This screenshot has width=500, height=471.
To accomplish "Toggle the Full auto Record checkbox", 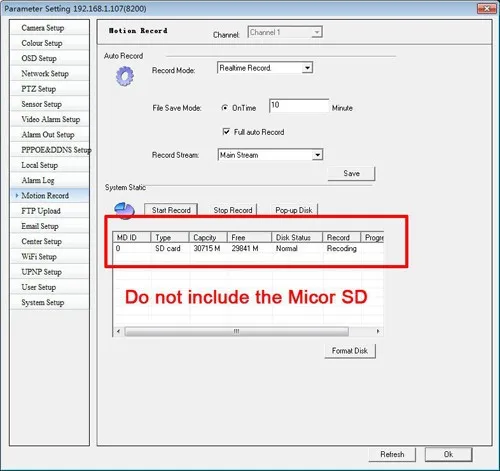I will pos(226,132).
